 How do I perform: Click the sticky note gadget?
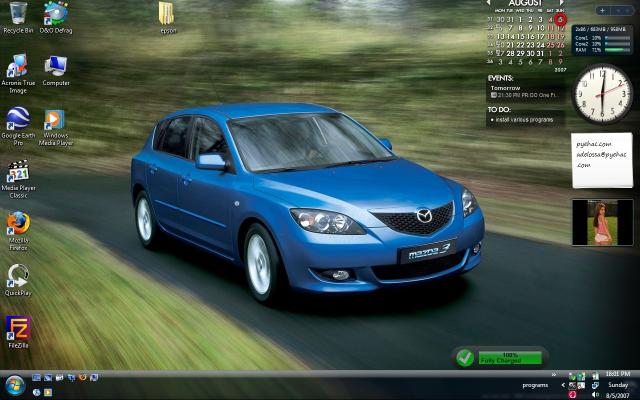pos(602,160)
